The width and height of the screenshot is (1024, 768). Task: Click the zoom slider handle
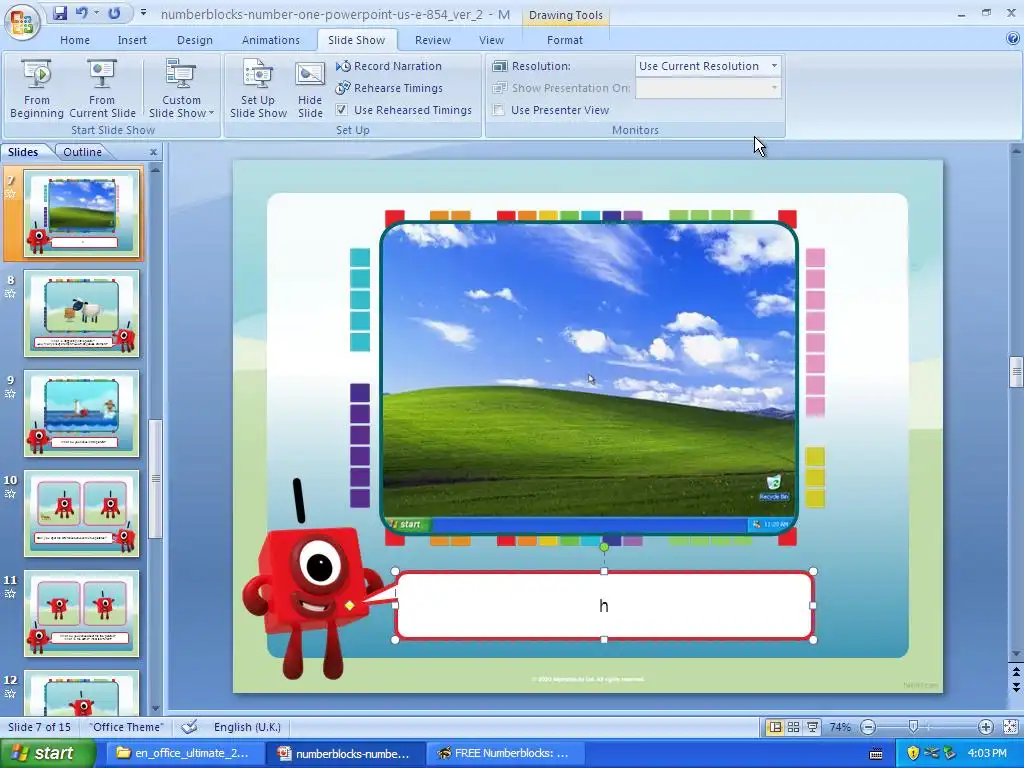pyautogui.click(x=913, y=727)
